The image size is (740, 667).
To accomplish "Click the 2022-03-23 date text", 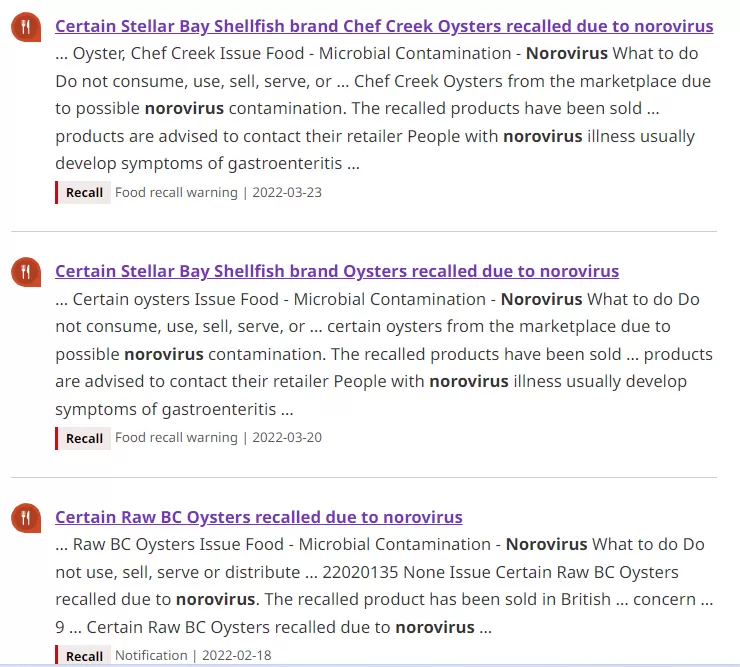I will point(287,193).
